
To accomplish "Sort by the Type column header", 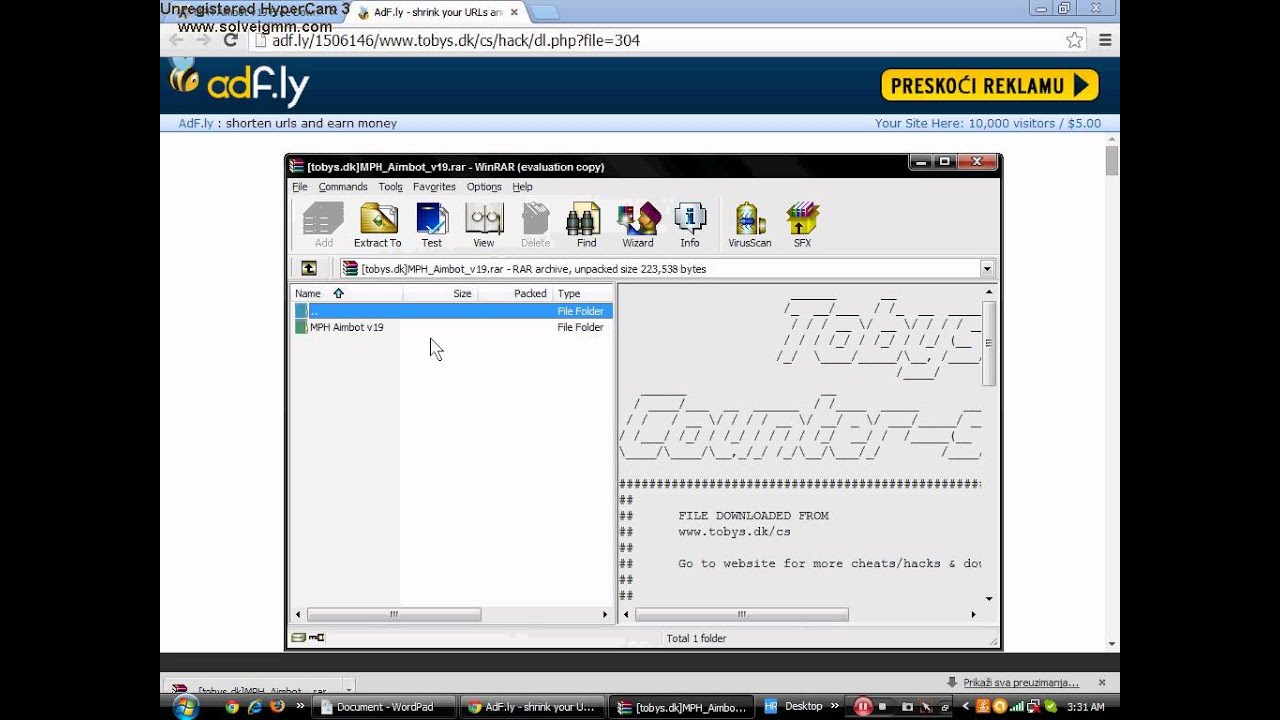I will tap(583, 293).
